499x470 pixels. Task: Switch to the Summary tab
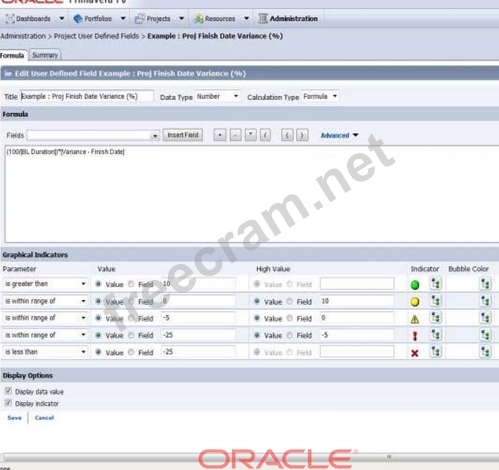tap(45, 55)
